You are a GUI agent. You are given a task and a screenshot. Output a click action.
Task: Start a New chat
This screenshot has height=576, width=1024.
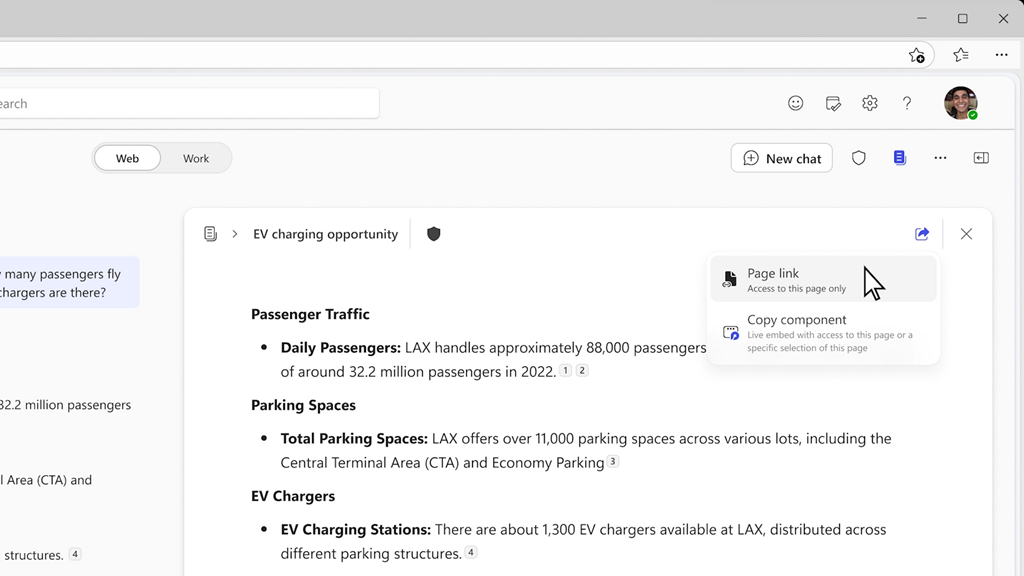click(x=782, y=158)
